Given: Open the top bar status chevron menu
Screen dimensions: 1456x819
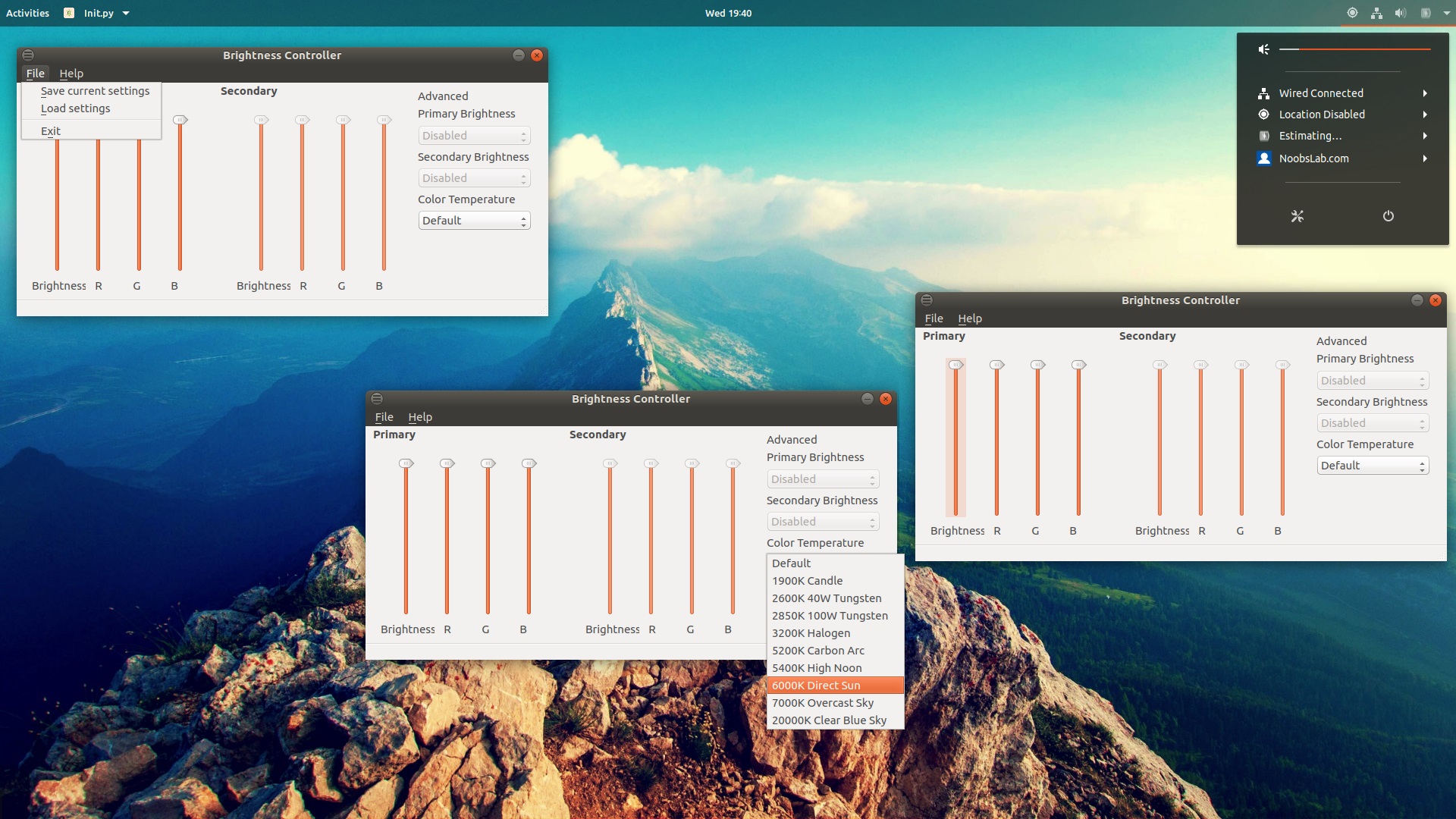Looking at the screenshot, I should pos(1446,13).
